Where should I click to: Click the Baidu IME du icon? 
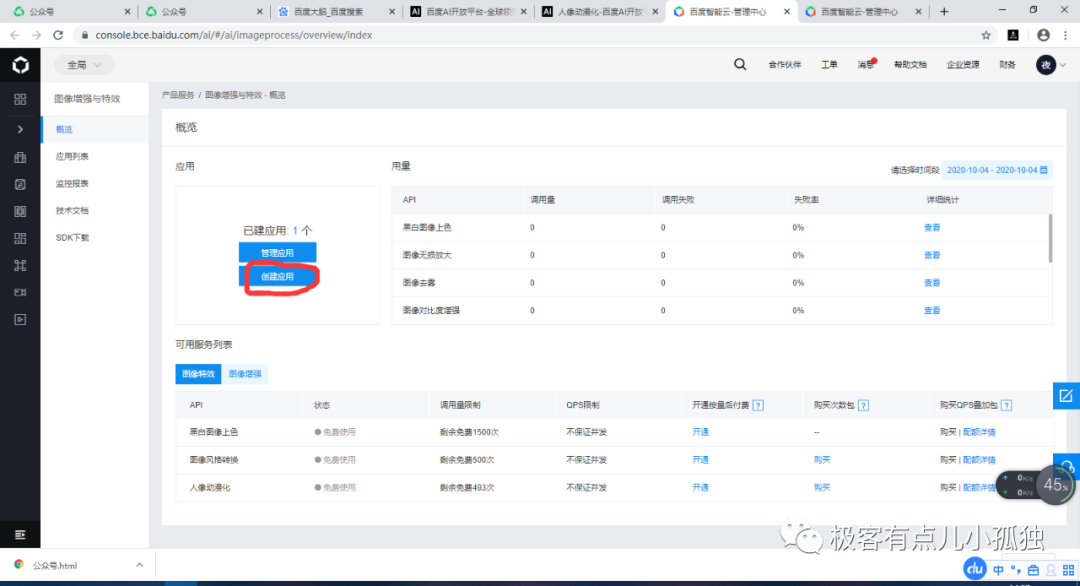click(x=975, y=569)
